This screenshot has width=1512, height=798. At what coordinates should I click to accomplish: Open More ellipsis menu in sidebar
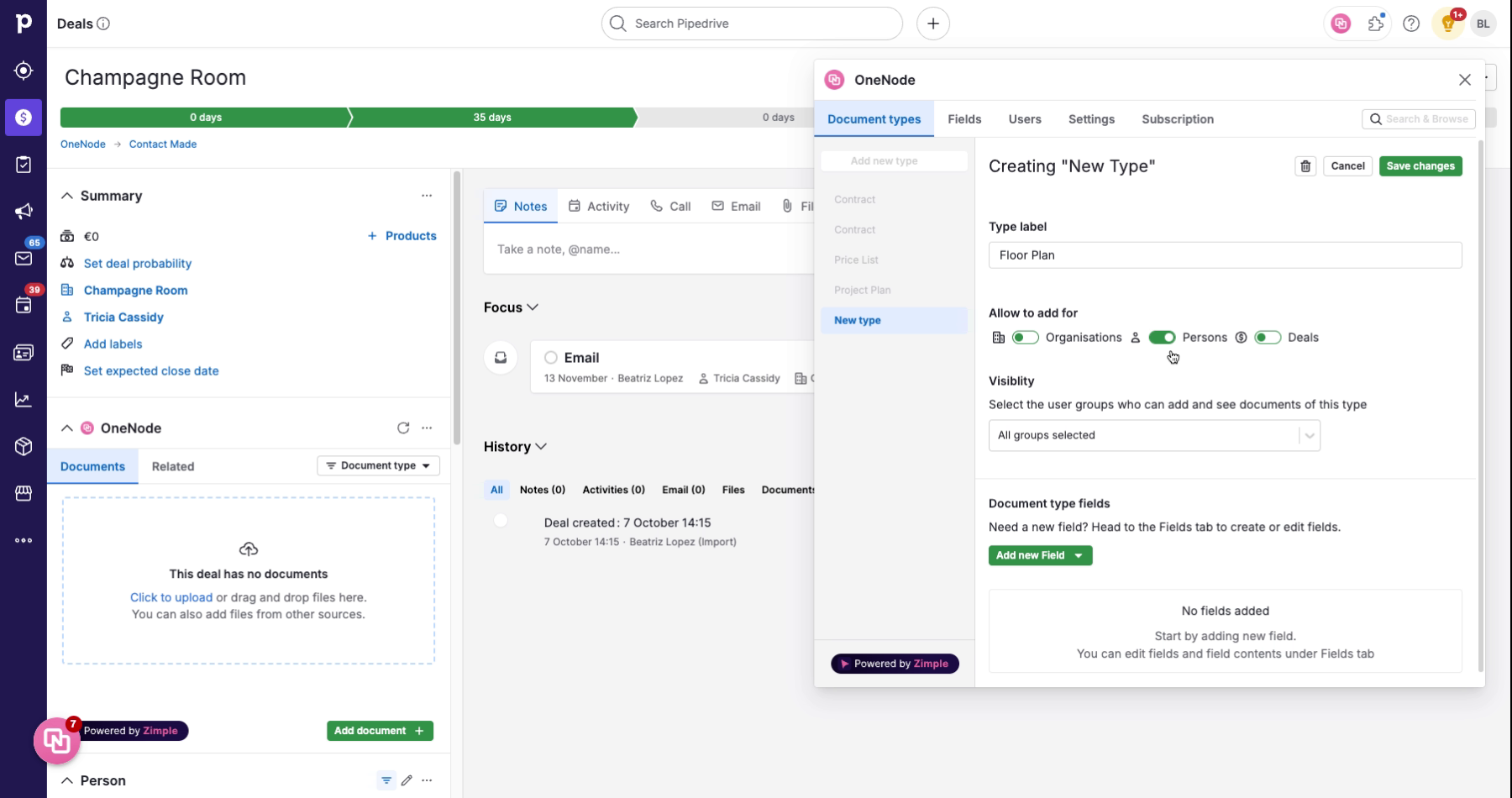click(24, 540)
